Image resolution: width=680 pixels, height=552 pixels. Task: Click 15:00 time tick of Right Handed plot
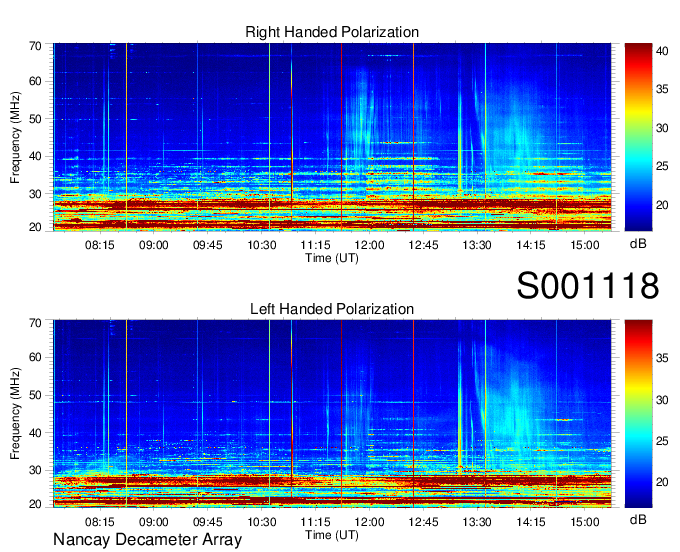pyautogui.click(x=585, y=245)
